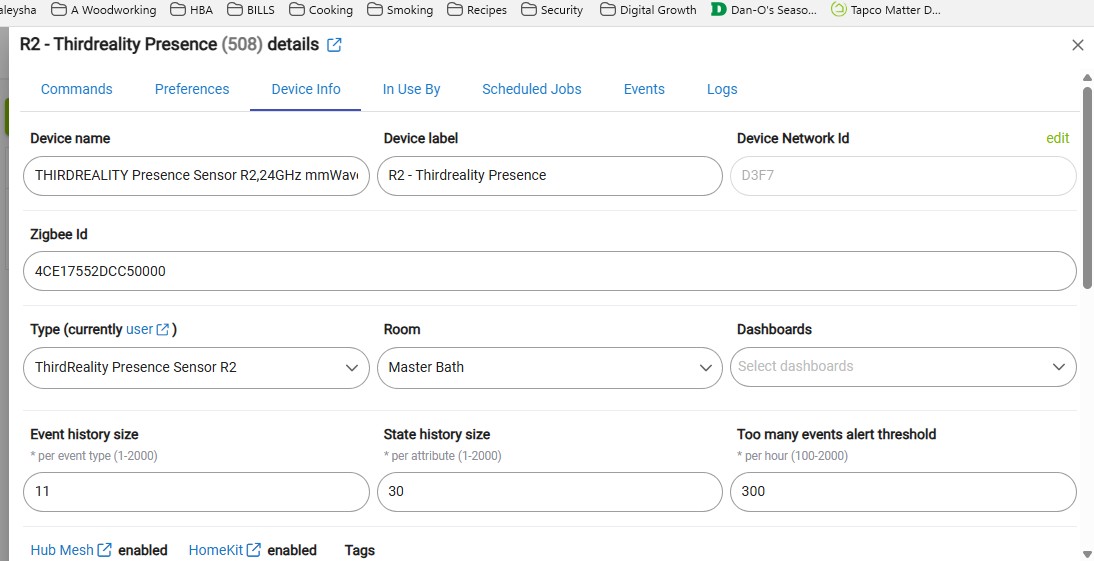Click the HomeKit external link icon
Image resolution: width=1094 pixels, height=561 pixels.
[254, 550]
